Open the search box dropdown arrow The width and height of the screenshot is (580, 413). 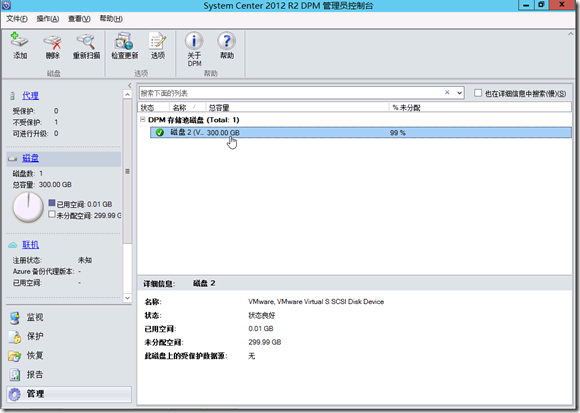459,93
